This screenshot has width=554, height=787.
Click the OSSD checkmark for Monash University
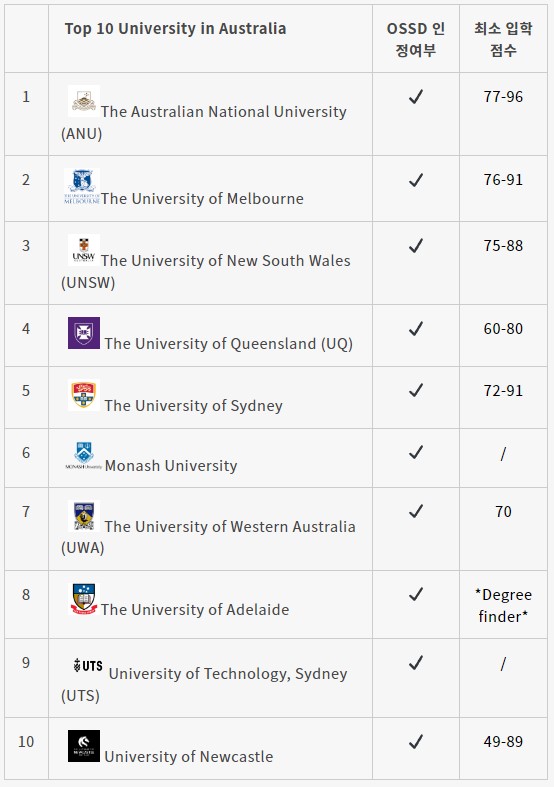click(416, 452)
